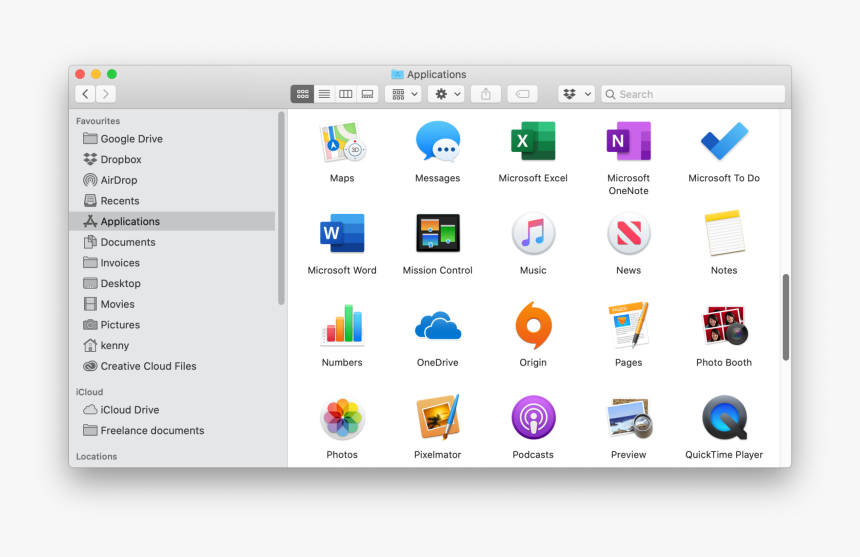The width and height of the screenshot is (860, 557).
Task: Open Freelance documents in the sidebar
Action: pos(172,430)
